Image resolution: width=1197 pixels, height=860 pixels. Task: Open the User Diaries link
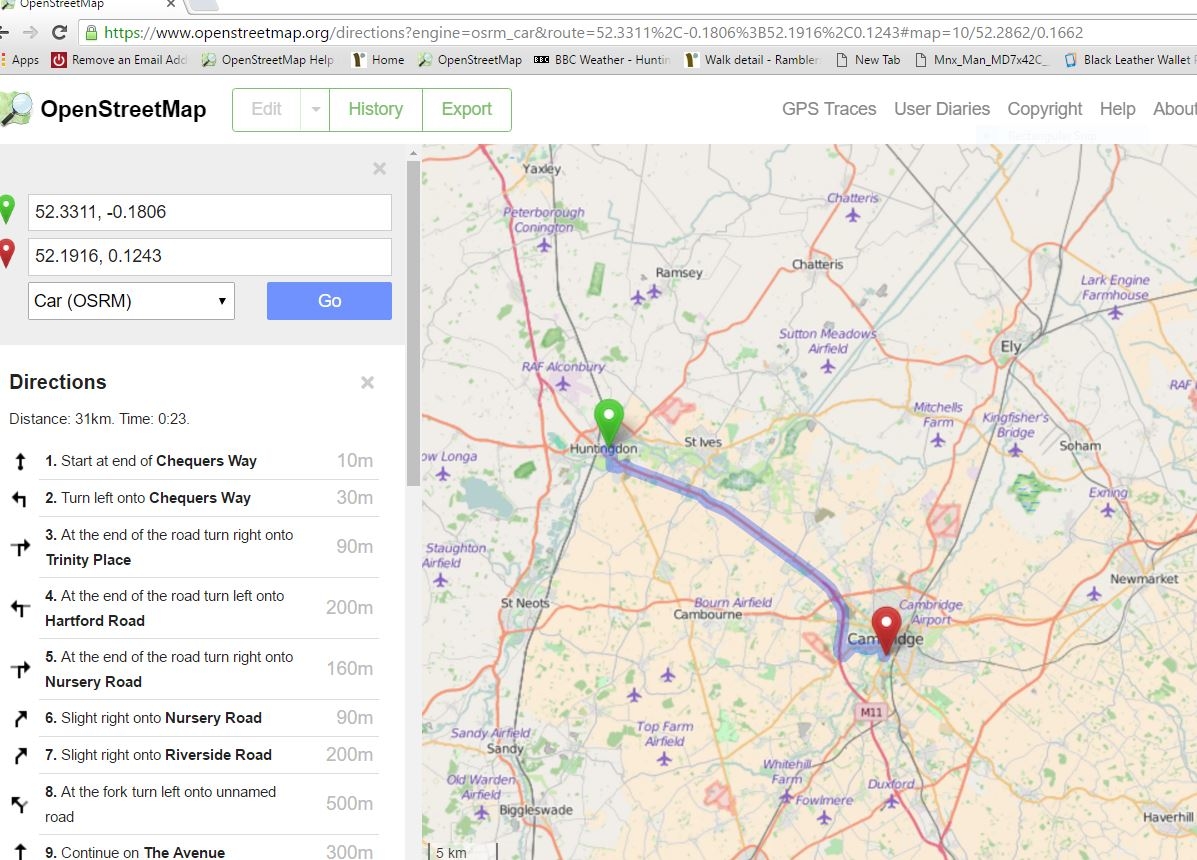tap(941, 109)
